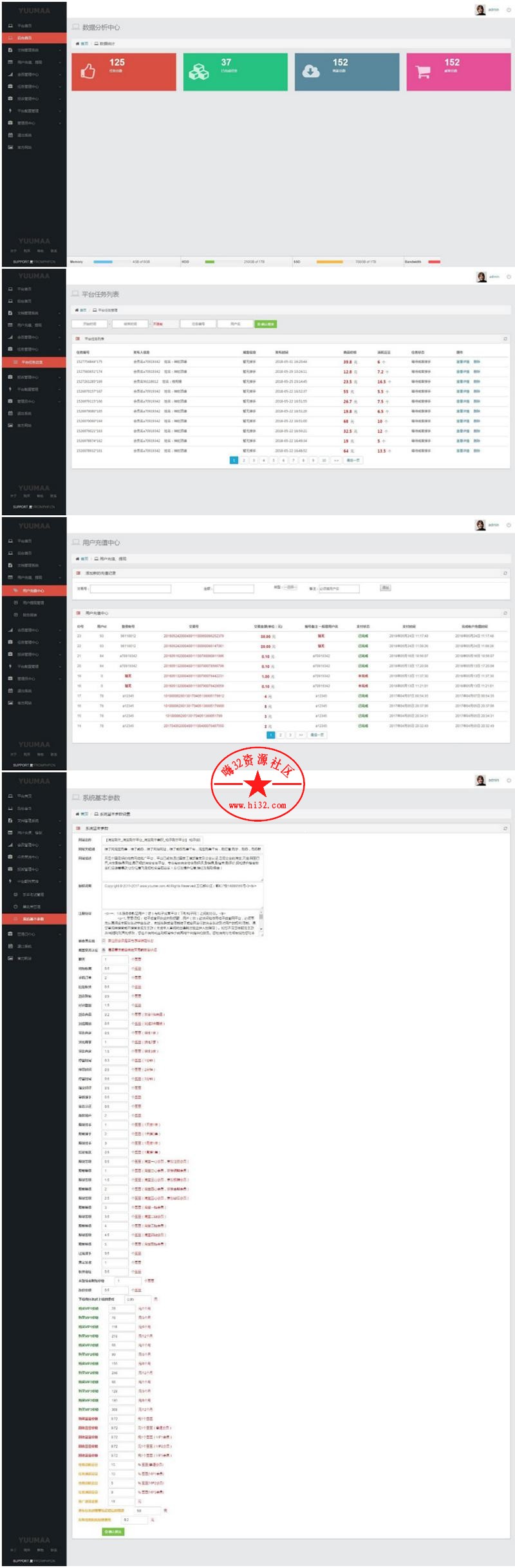Click the cloud download icon on the blue card
Viewport: 515px width, 1568px height.
pos(311,71)
